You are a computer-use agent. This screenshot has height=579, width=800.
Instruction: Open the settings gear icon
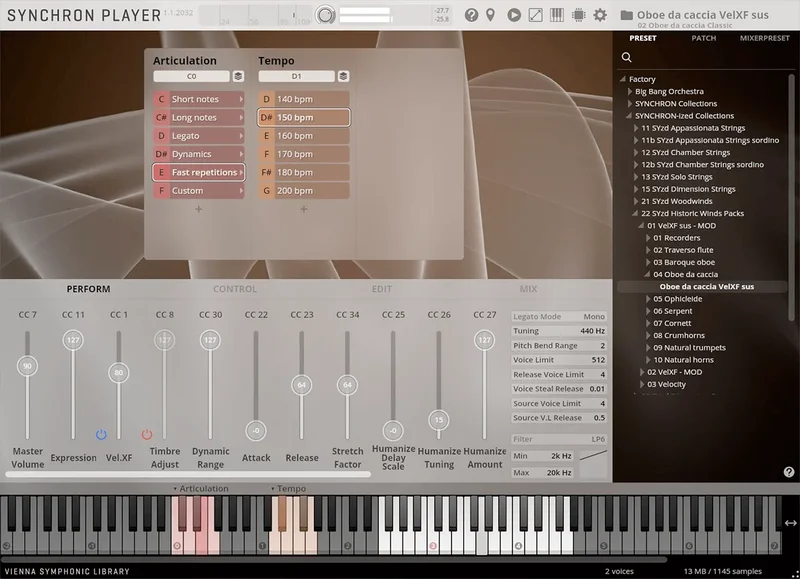600,15
